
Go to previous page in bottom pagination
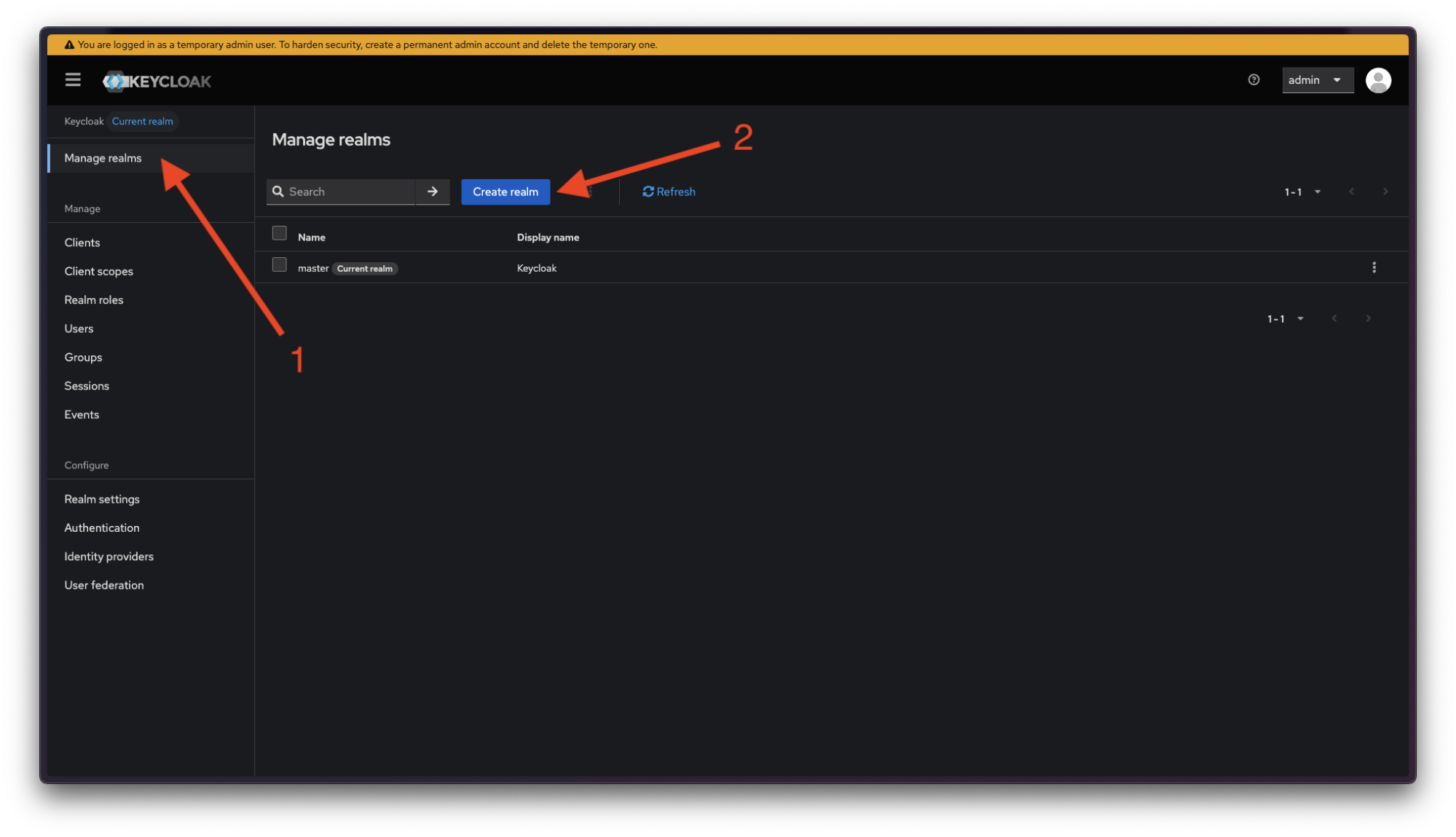(1334, 318)
